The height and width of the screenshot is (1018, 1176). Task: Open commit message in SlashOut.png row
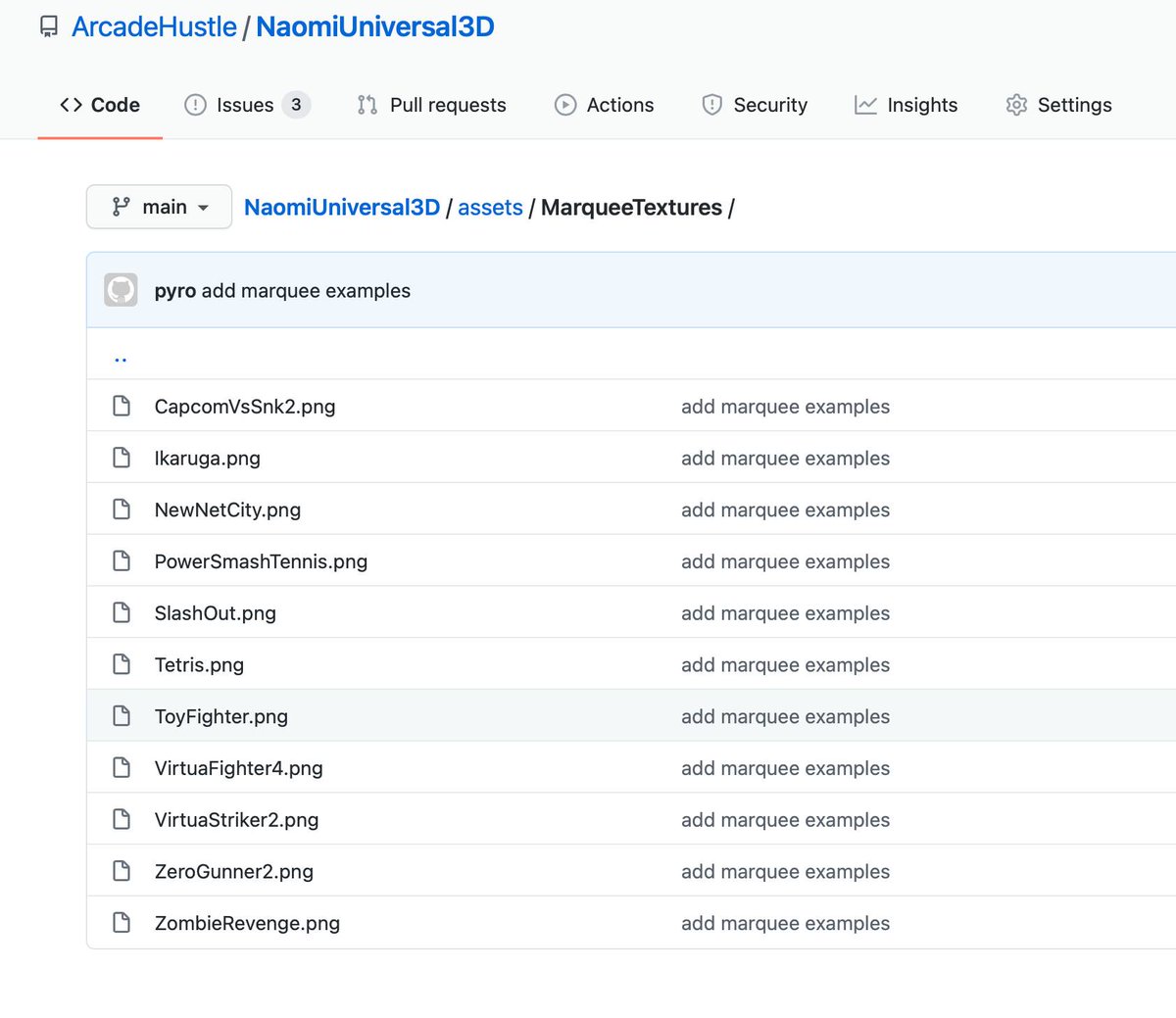point(785,613)
